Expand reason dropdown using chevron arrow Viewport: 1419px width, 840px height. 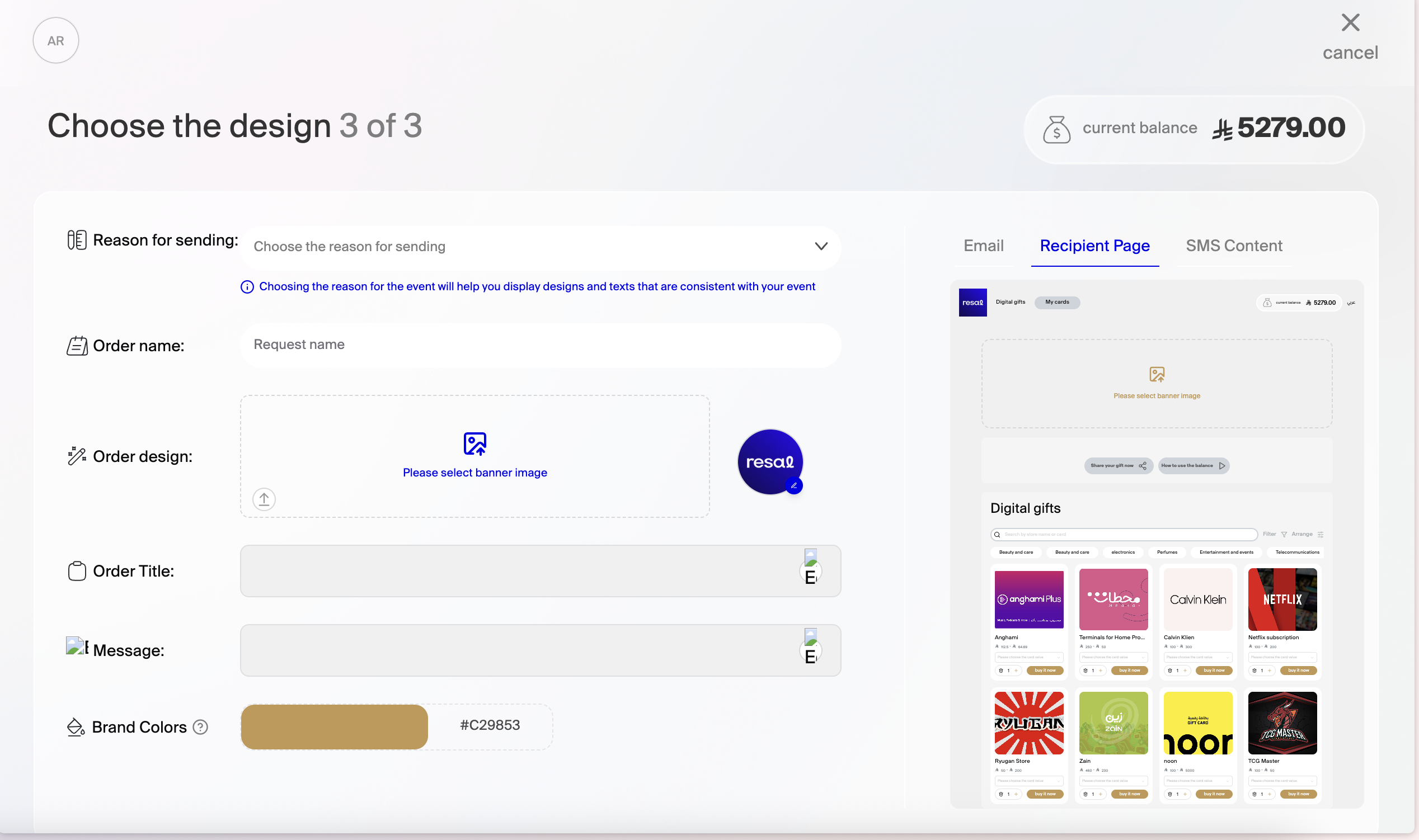point(821,247)
